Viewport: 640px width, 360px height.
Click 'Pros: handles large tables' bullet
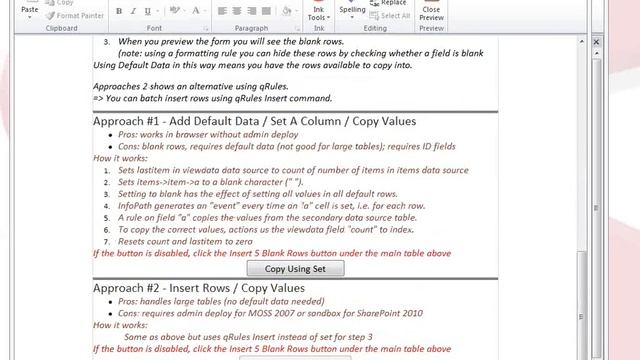pyautogui.click(x=221, y=302)
